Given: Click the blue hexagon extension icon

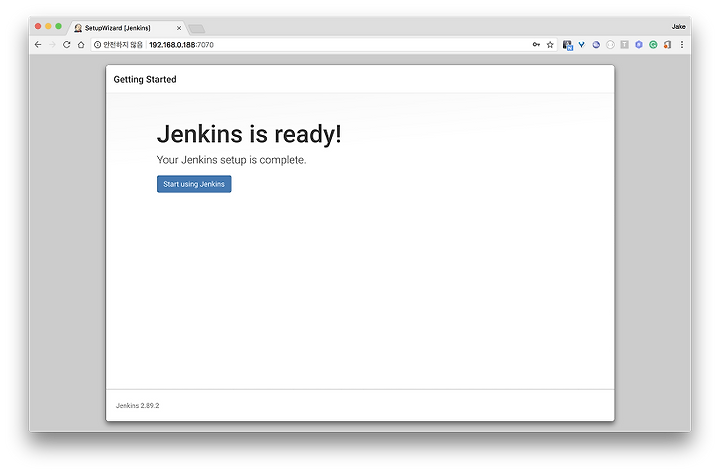Looking at the screenshot, I should [639, 45].
